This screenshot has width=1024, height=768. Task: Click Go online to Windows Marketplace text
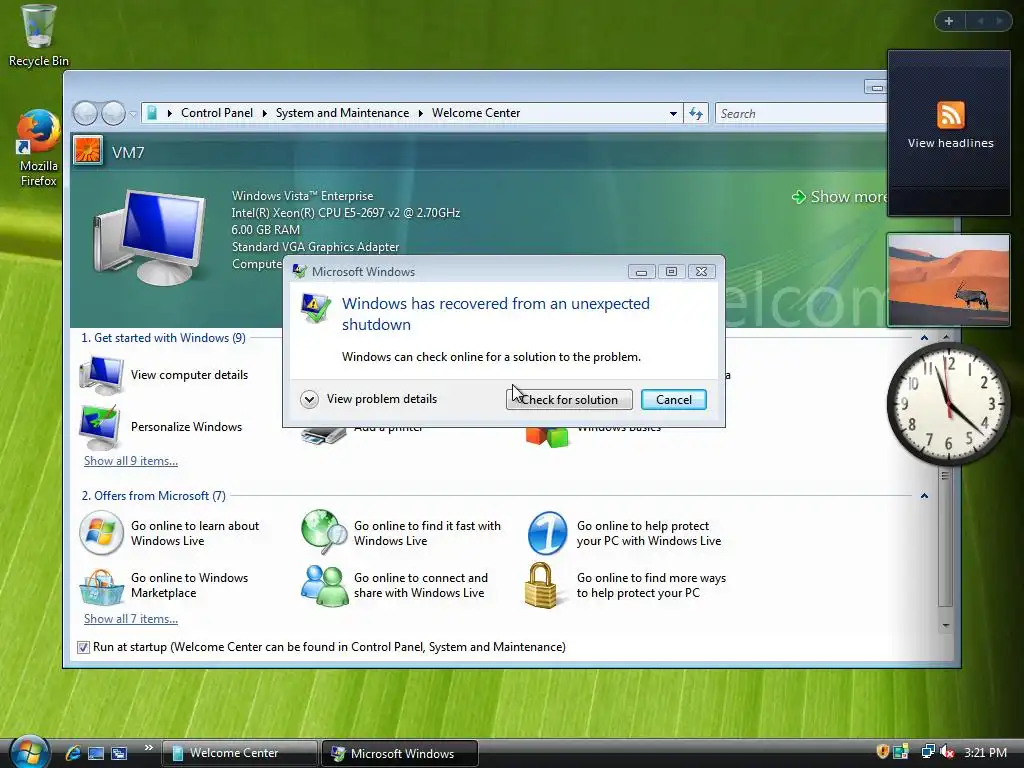coord(189,585)
